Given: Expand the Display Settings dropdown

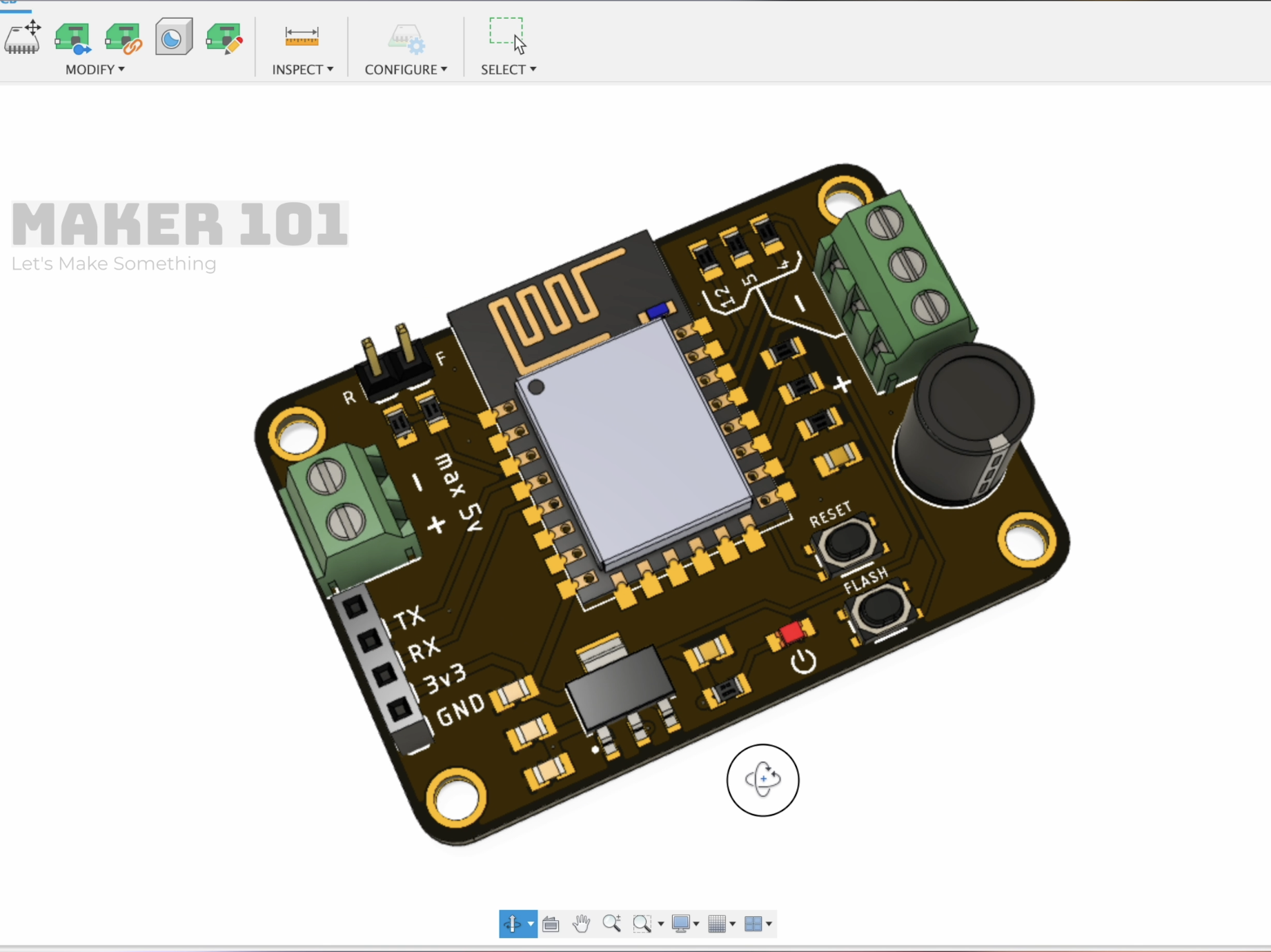Looking at the screenshot, I should (697, 924).
